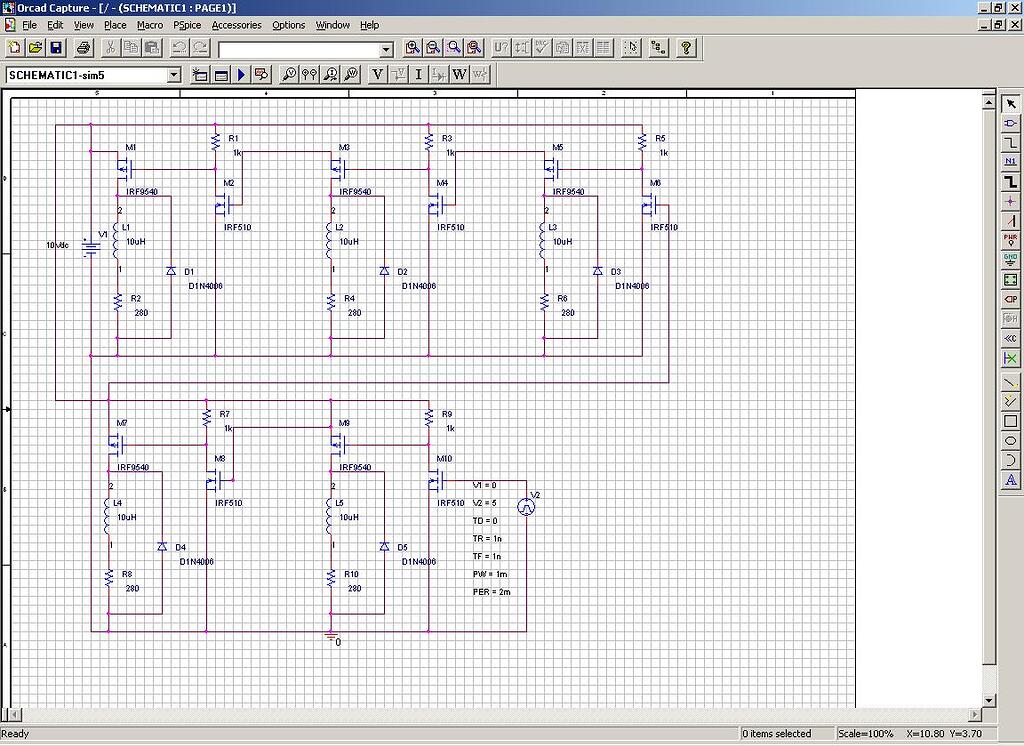Activate the Place text tool
Screen dimensions: 1024x746
[x=1011, y=480]
